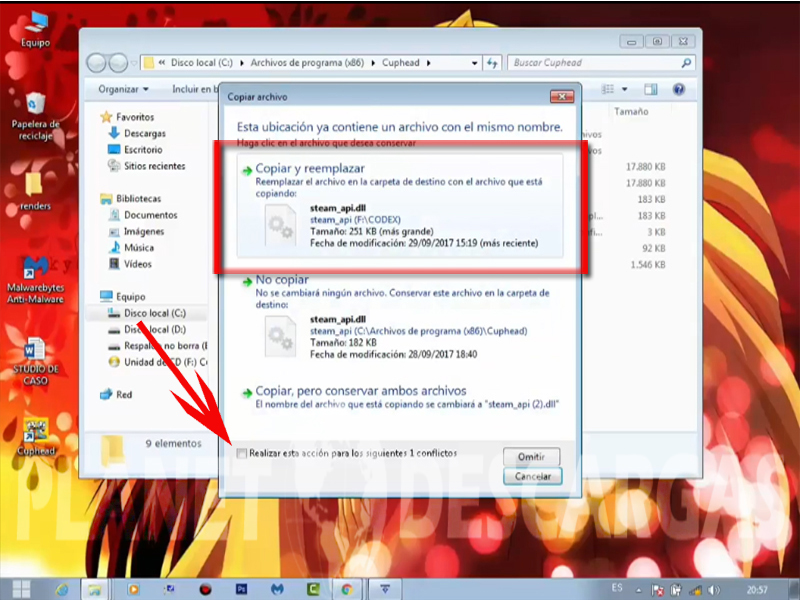The image size is (800, 600).
Task: Open the green Camtasia taskbar icon
Action: (x=313, y=589)
